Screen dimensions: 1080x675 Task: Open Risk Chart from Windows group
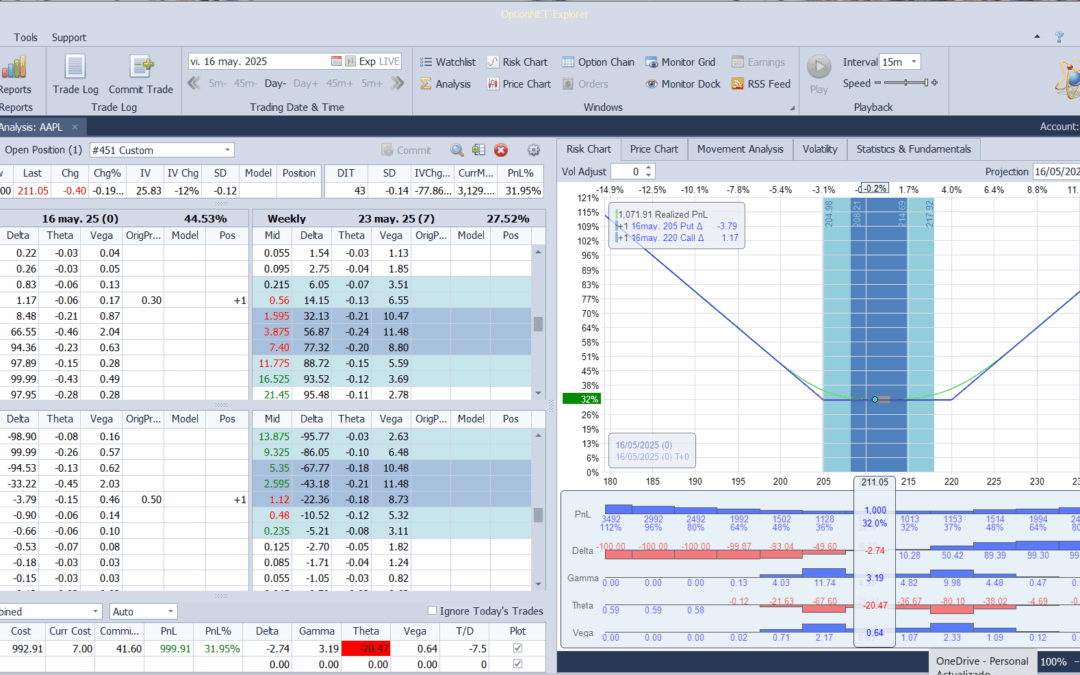coord(517,62)
